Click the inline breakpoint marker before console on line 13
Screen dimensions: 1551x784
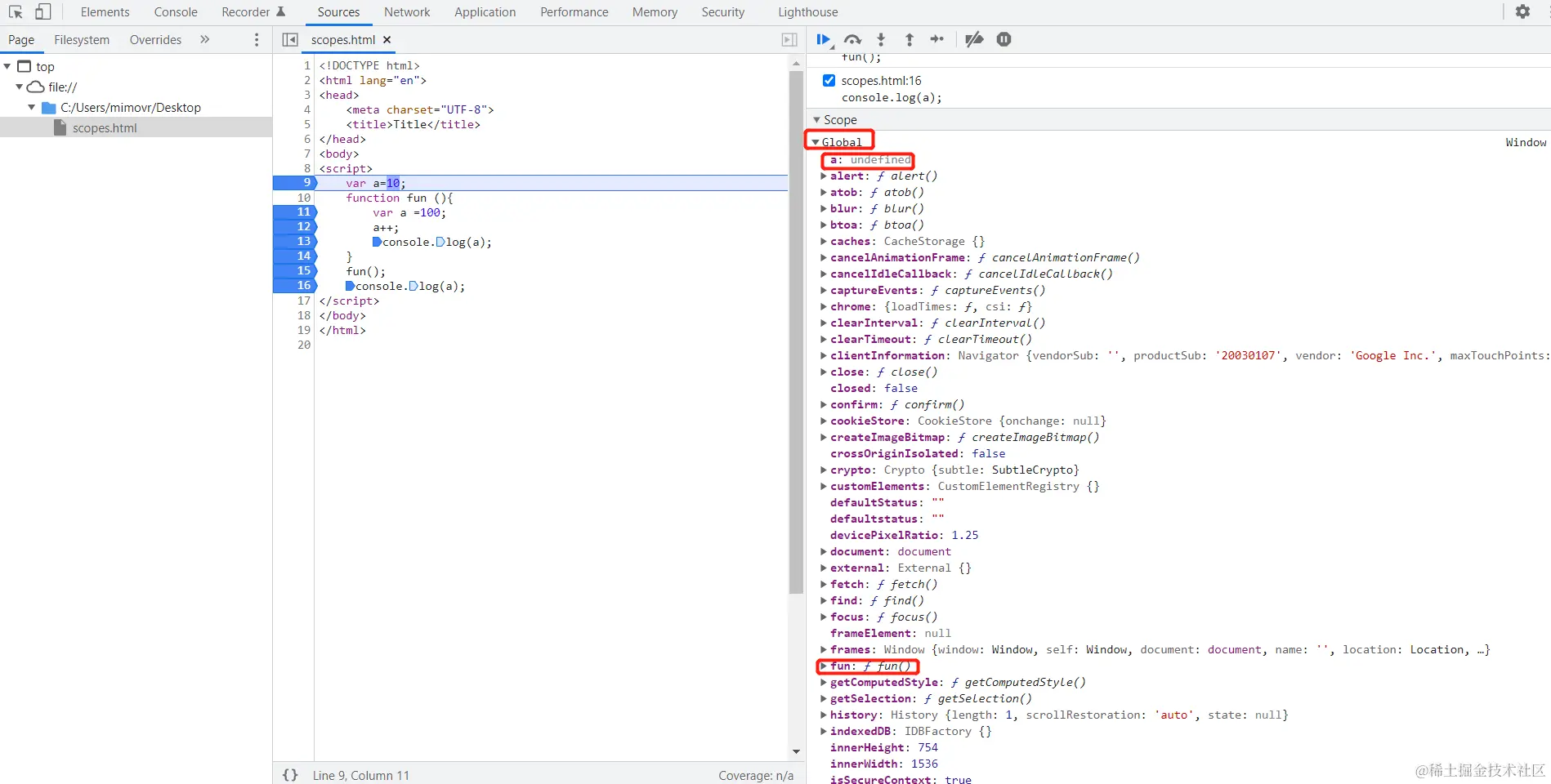tap(378, 242)
